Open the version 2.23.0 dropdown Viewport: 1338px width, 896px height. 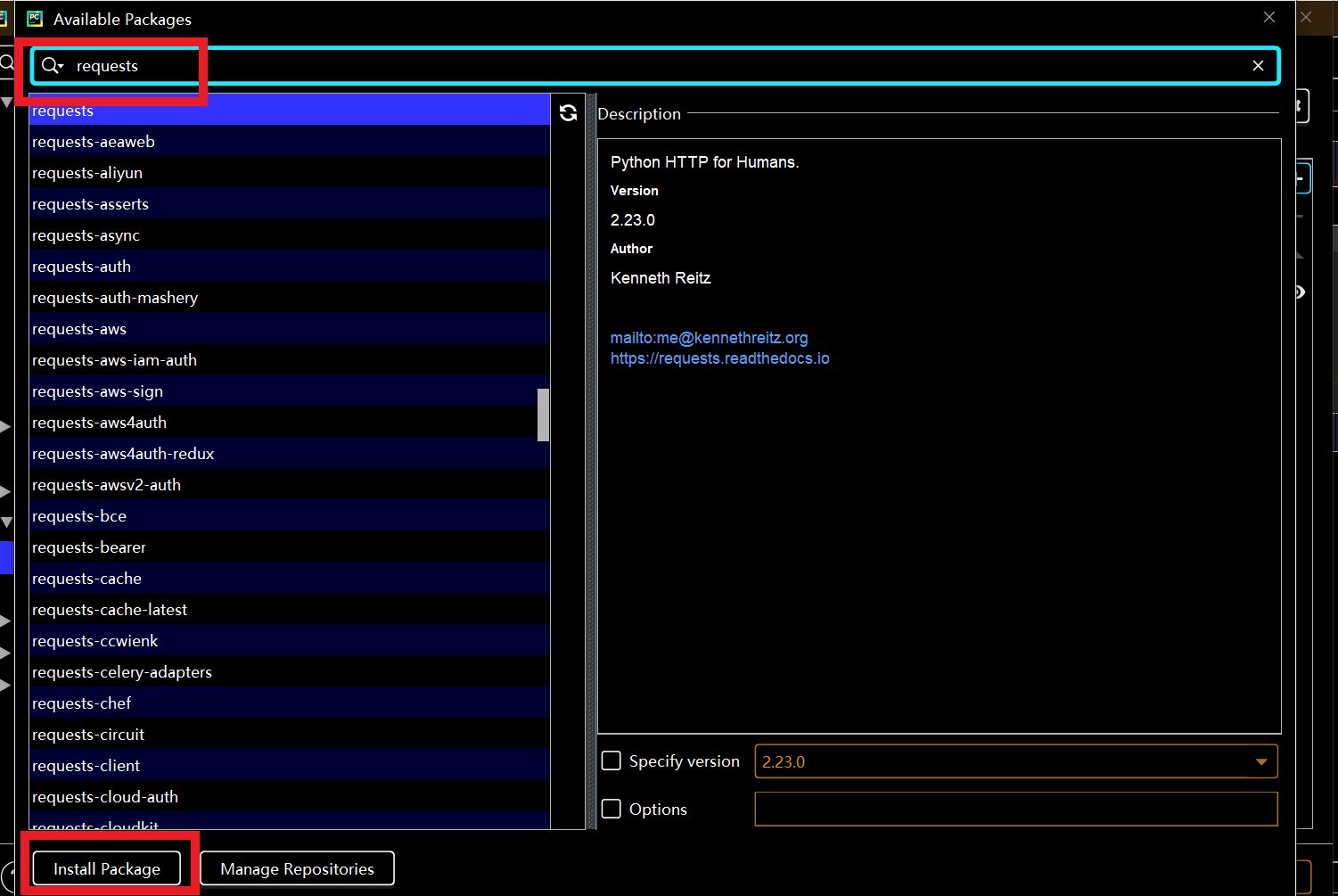[1016, 761]
